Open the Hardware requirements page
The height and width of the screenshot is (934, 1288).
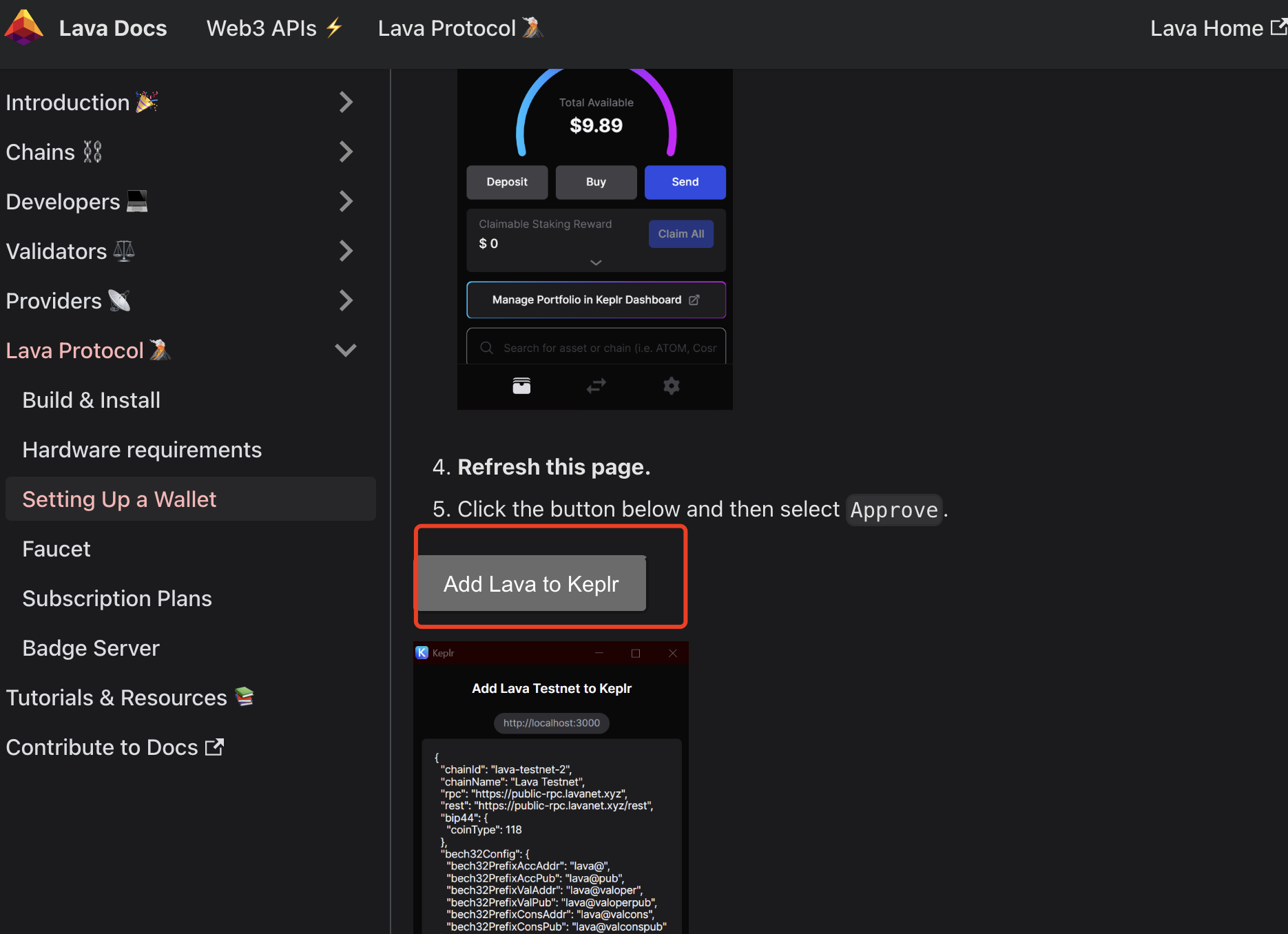pyautogui.click(x=142, y=450)
